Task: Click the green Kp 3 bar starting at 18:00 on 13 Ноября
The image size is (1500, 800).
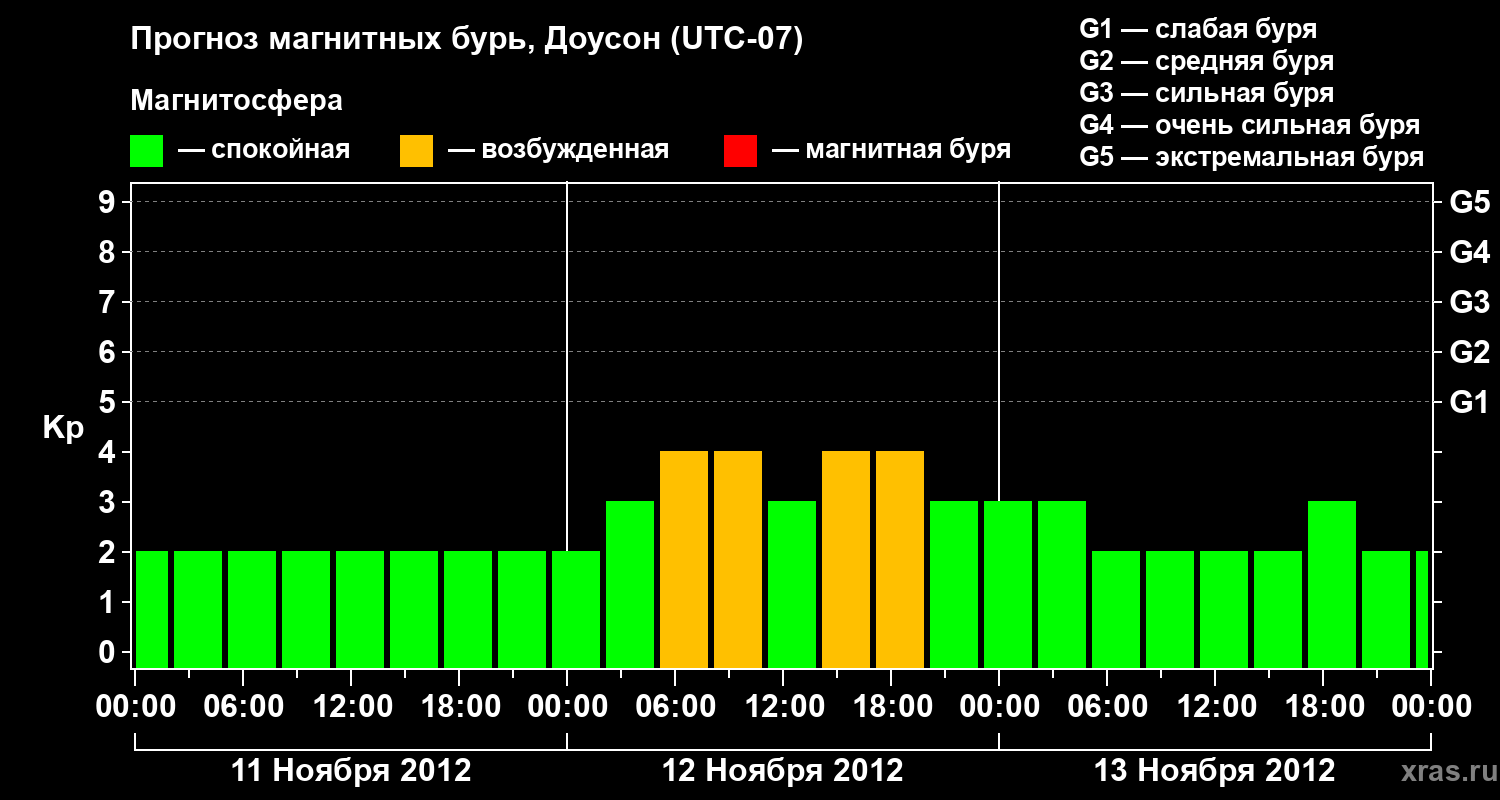Action: point(1332,584)
